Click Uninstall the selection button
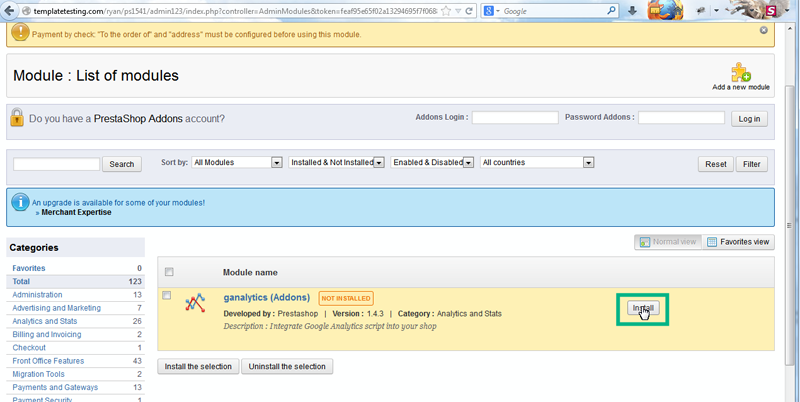This screenshot has width=800, height=402. click(x=287, y=366)
